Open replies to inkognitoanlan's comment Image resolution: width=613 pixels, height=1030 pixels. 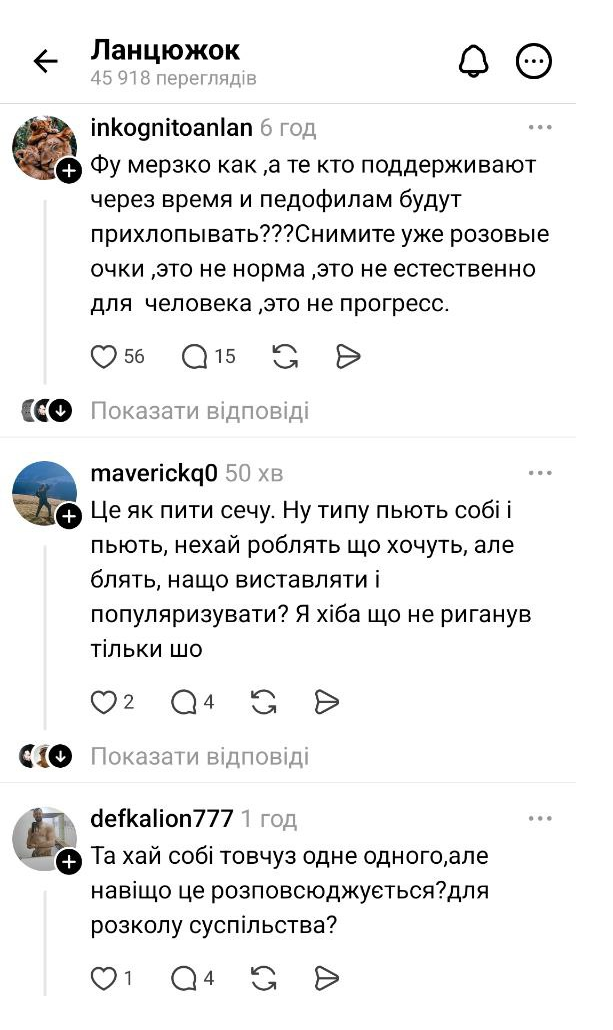(x=196, y=356)
